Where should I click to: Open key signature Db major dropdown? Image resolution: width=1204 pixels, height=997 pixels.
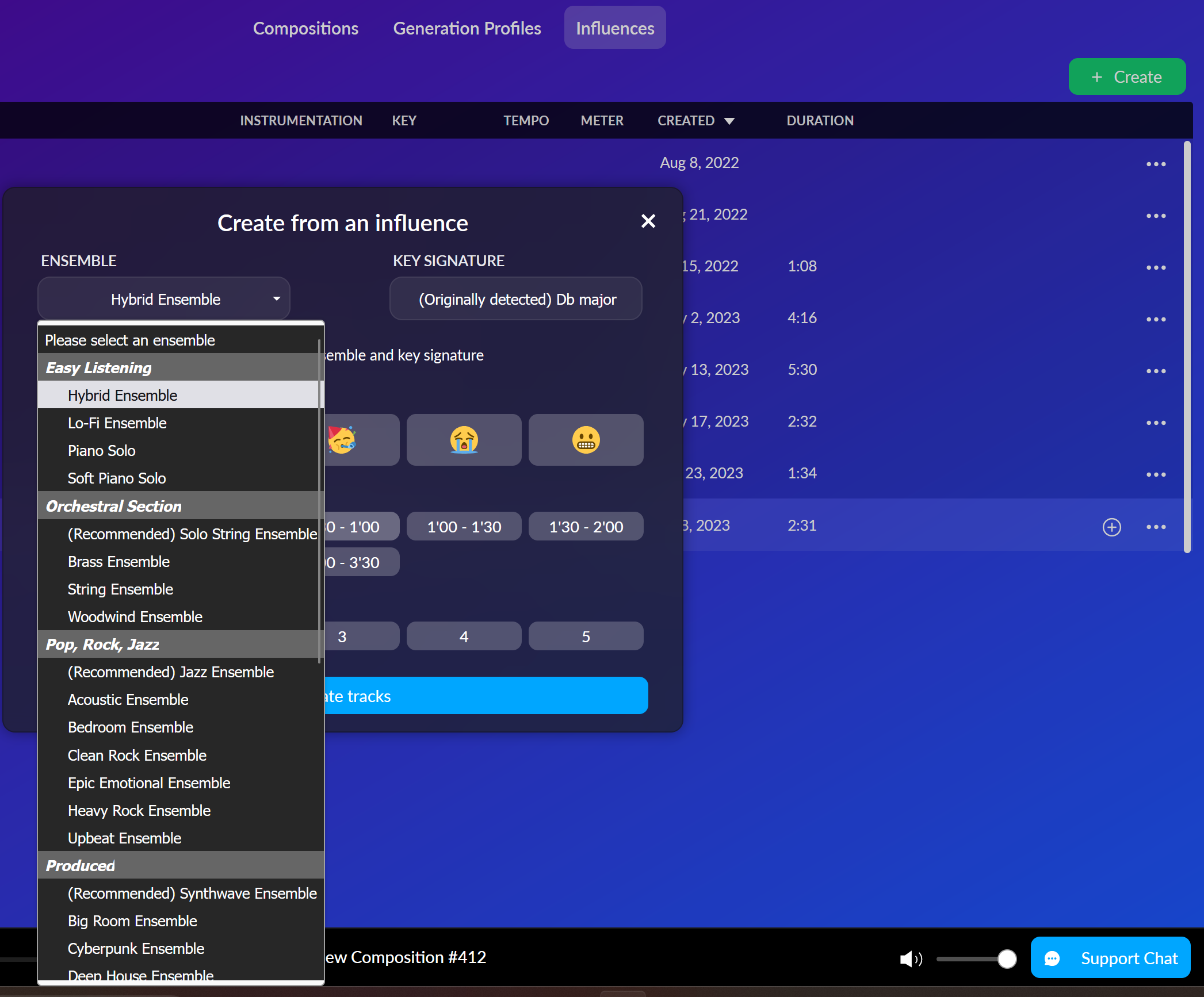(x=516, y=299)
